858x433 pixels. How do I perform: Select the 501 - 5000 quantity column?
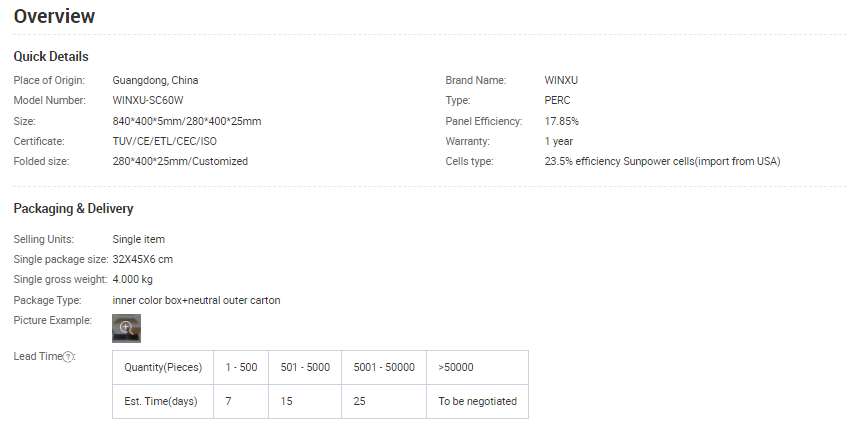[x=305, y=367]
